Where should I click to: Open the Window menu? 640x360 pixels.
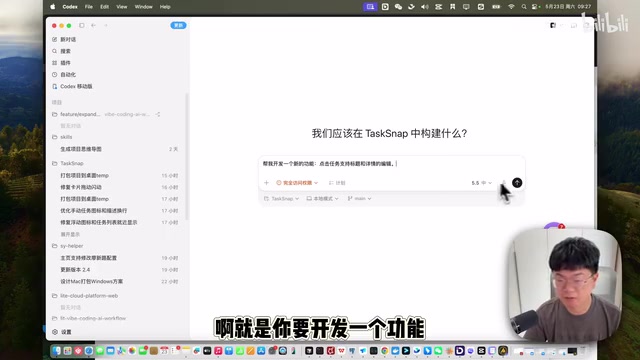click(x=144, y=7)
